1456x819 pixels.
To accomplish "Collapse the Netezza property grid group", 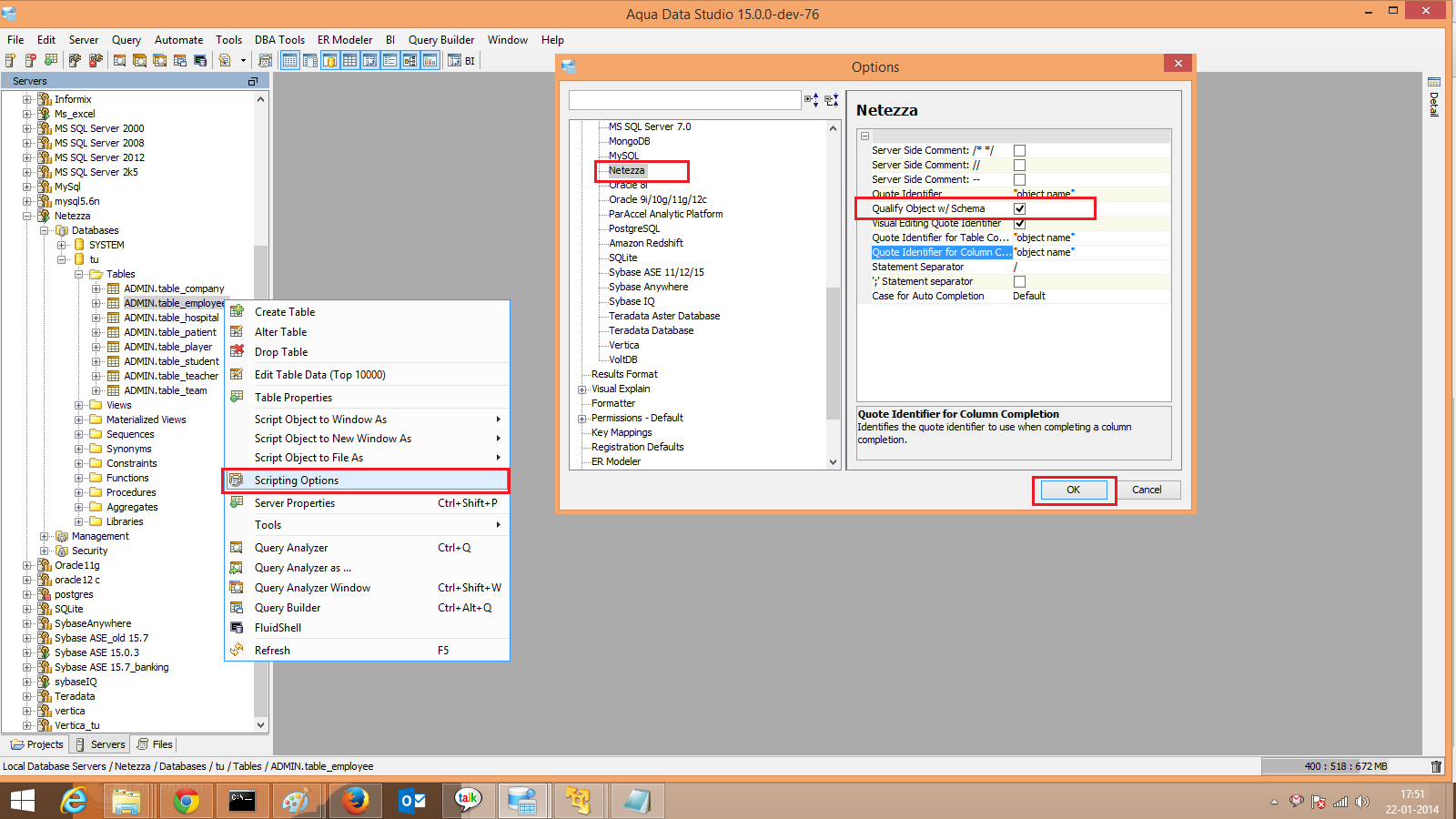I will point(864,136).
